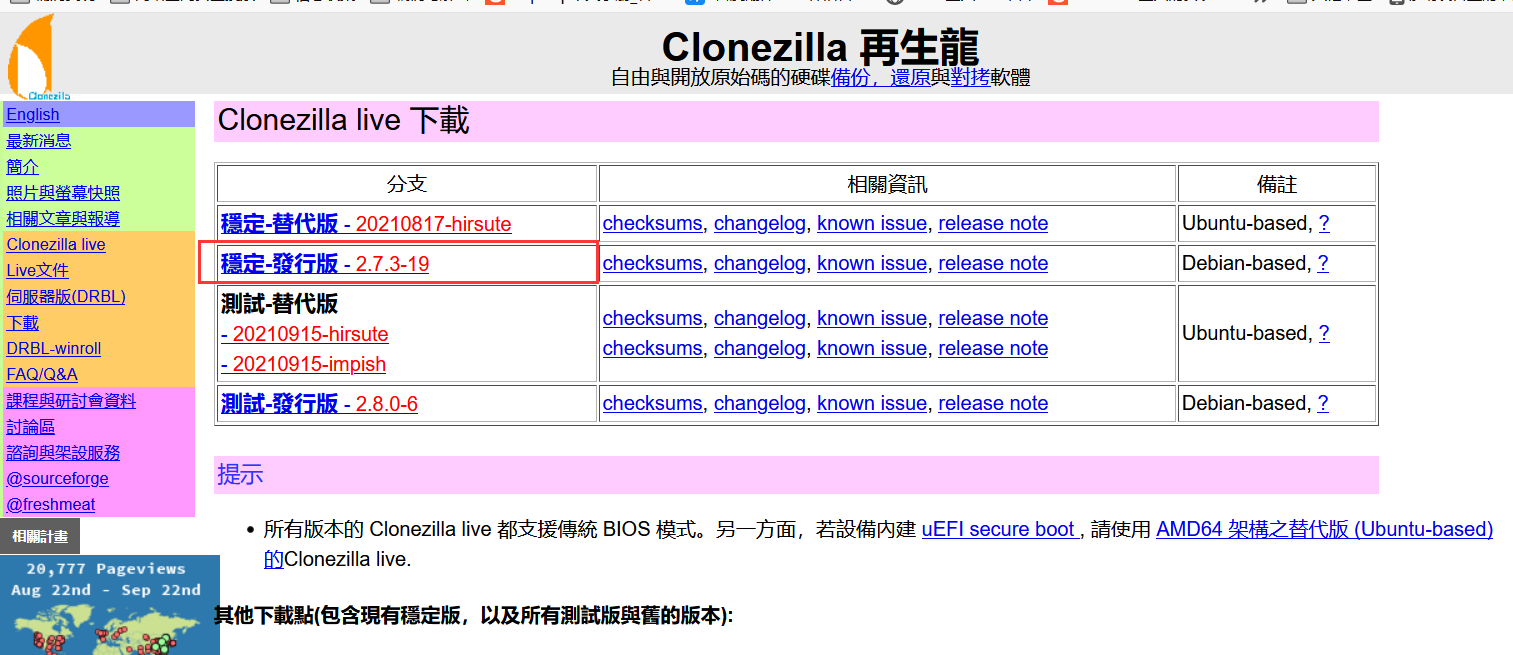Click the 其他下載點 paragraph heading
The height and width of the screenshot is (655, 1513).
pyautogui.click(x=474, y=616)
